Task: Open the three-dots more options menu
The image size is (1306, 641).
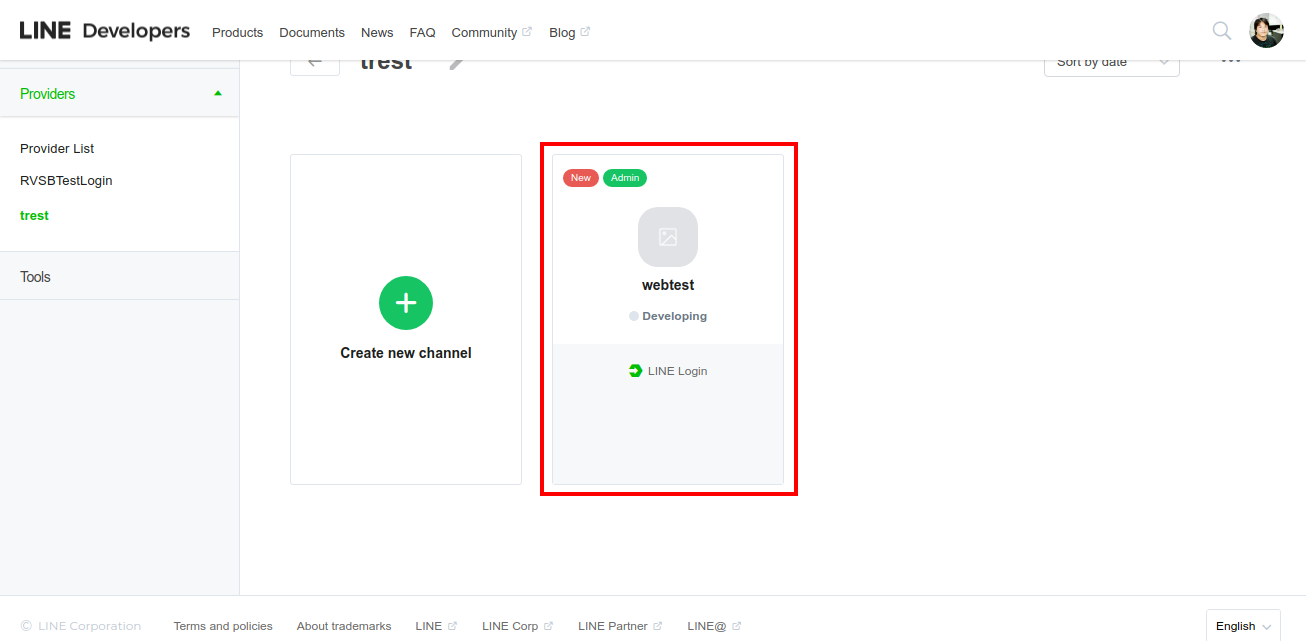Action: (1231, 62)
